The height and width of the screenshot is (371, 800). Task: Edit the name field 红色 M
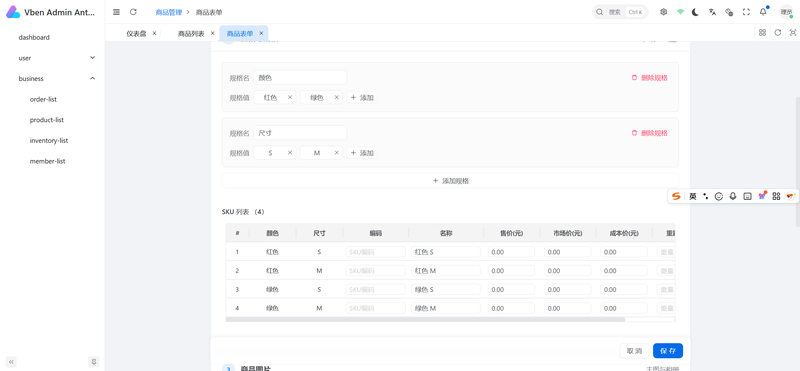(x=446, y=270)
